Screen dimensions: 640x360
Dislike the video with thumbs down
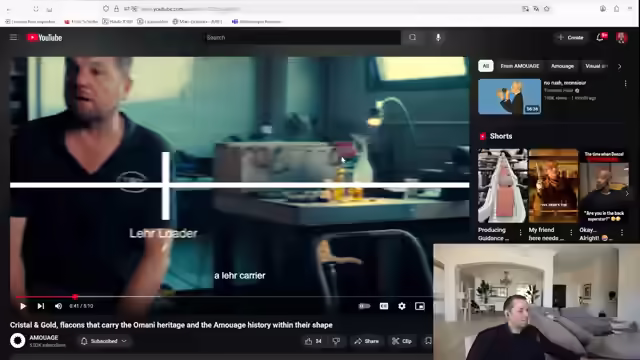336,341
